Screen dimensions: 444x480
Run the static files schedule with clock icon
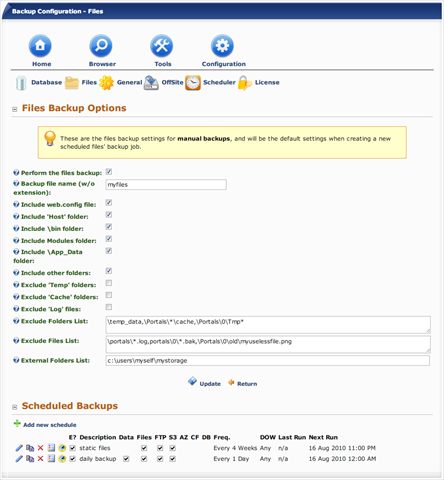[62, 448]
